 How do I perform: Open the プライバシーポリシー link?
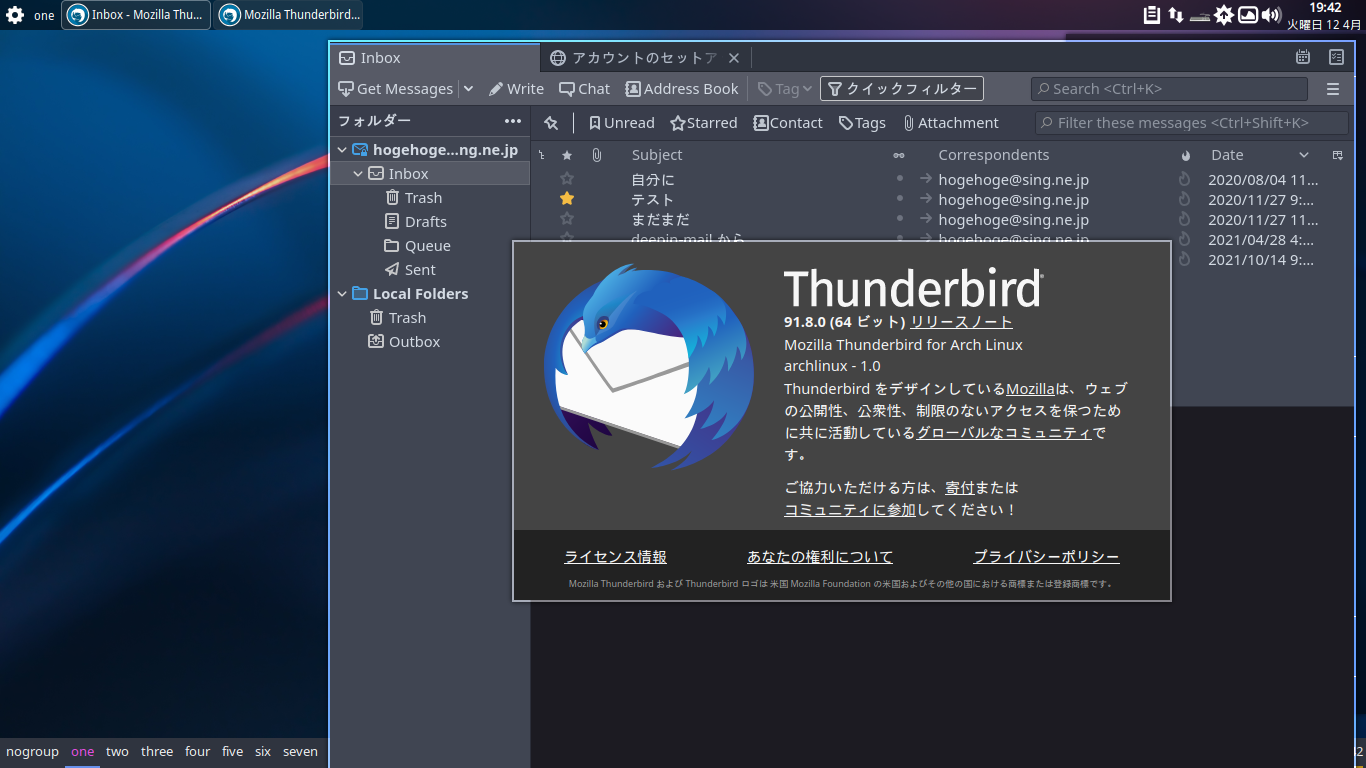(1046, 557)
